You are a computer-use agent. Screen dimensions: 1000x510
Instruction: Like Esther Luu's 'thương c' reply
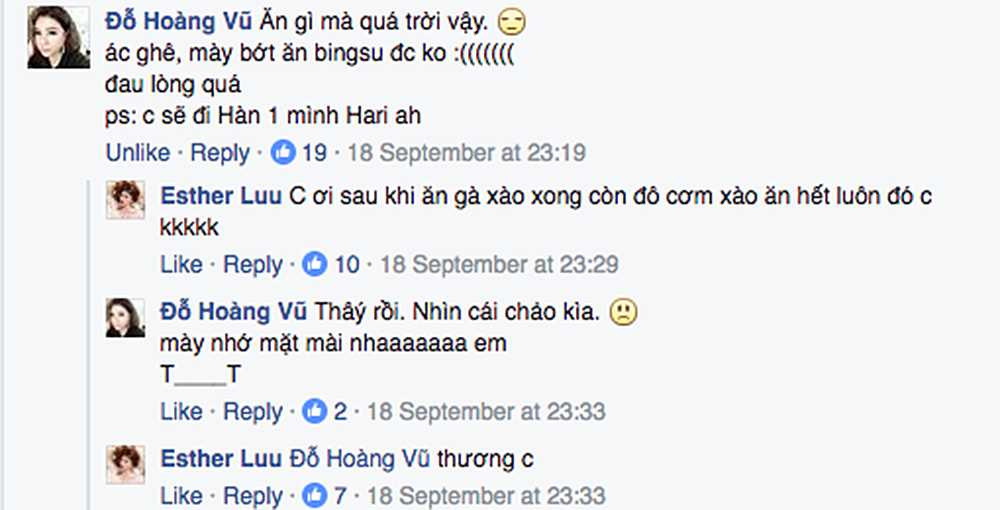pos(181,495)
